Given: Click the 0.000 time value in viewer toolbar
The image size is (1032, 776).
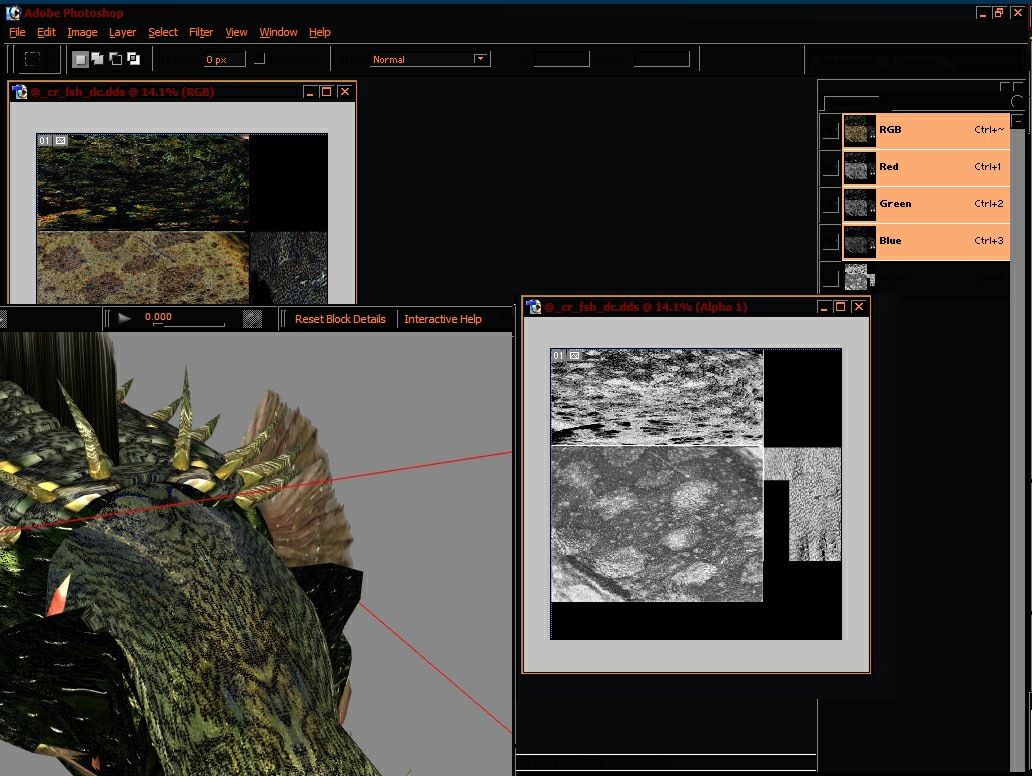Looking at the screenshot, I should pos(158,317).
